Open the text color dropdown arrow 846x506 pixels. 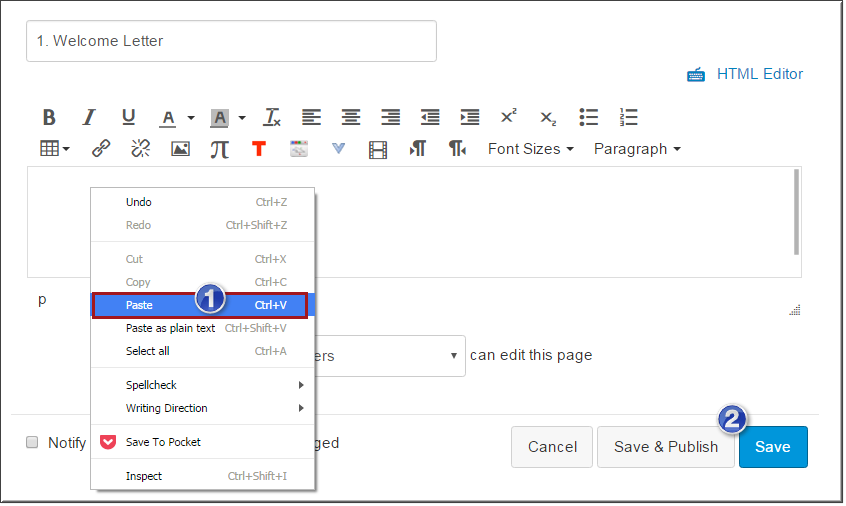(190, 118)
